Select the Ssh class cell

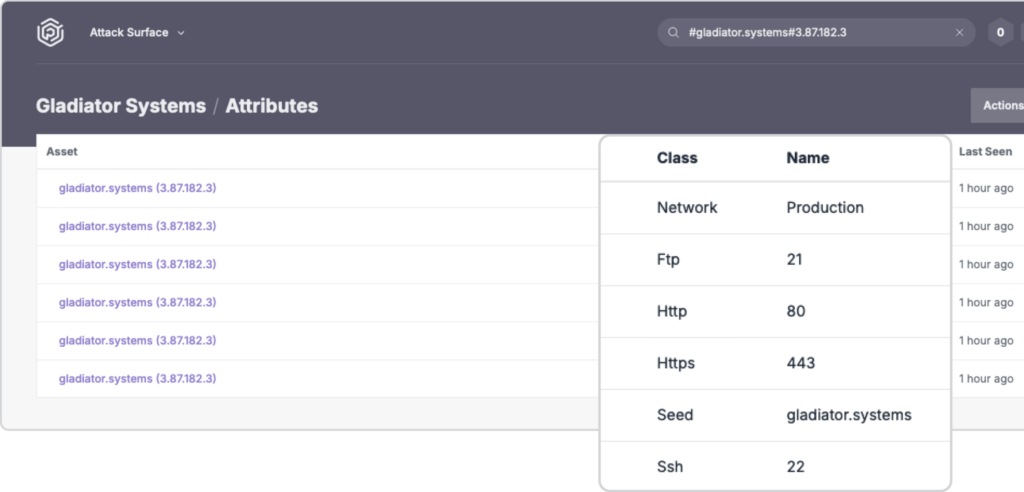pyautogui.click(x=669, y=467)
